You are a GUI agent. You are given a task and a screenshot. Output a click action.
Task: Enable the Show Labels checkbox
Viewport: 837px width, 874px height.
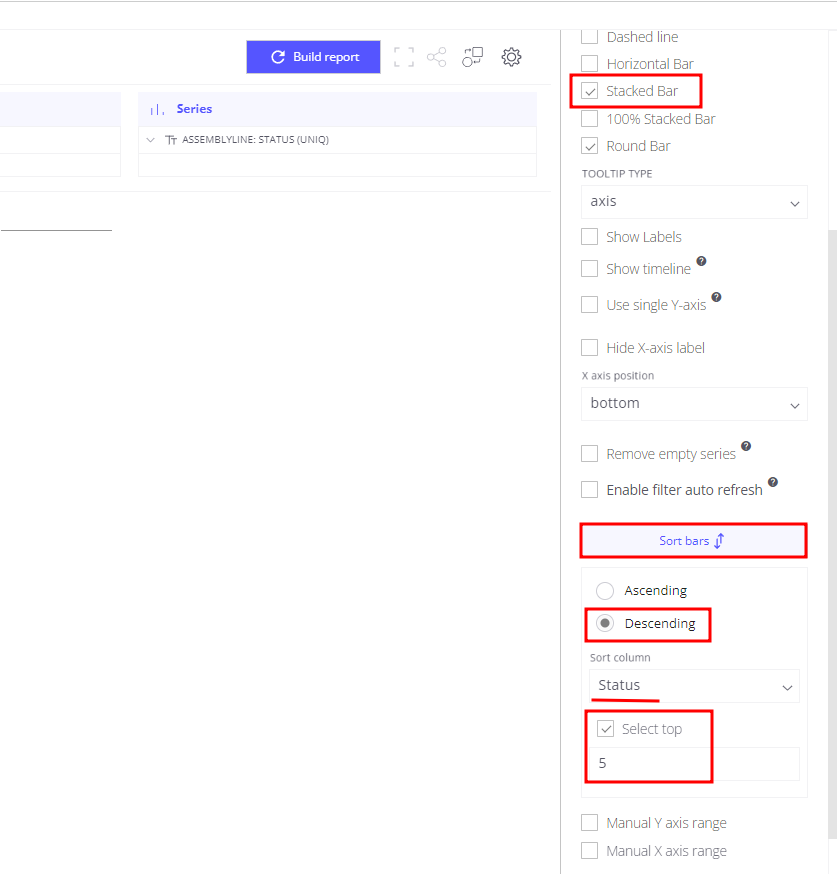pyautogui.click(x=590, y=237)
